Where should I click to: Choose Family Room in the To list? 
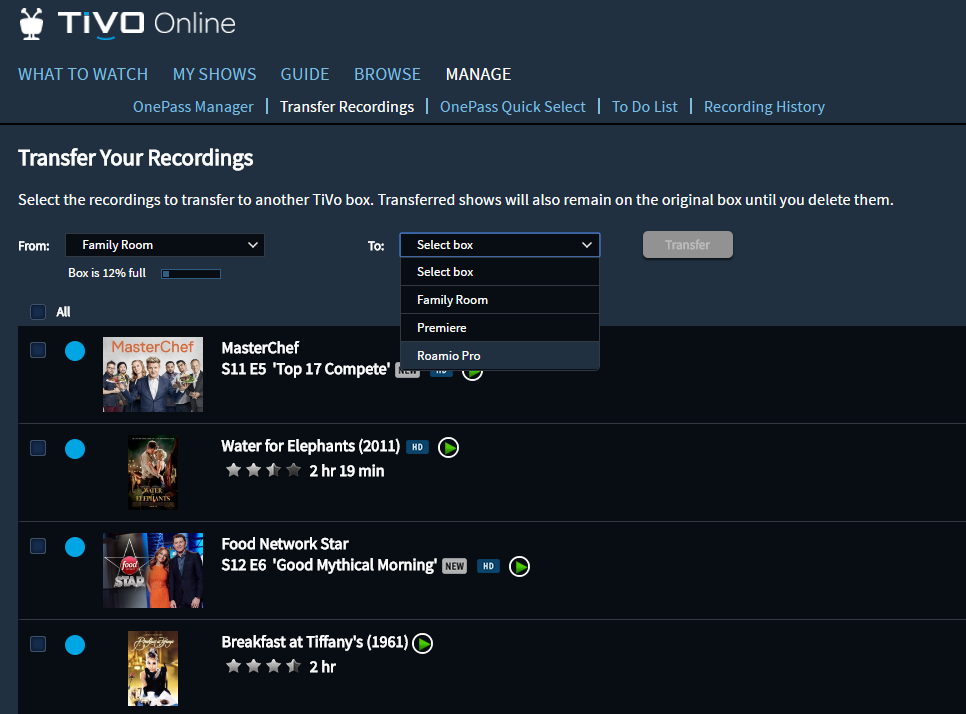point(500,300)
